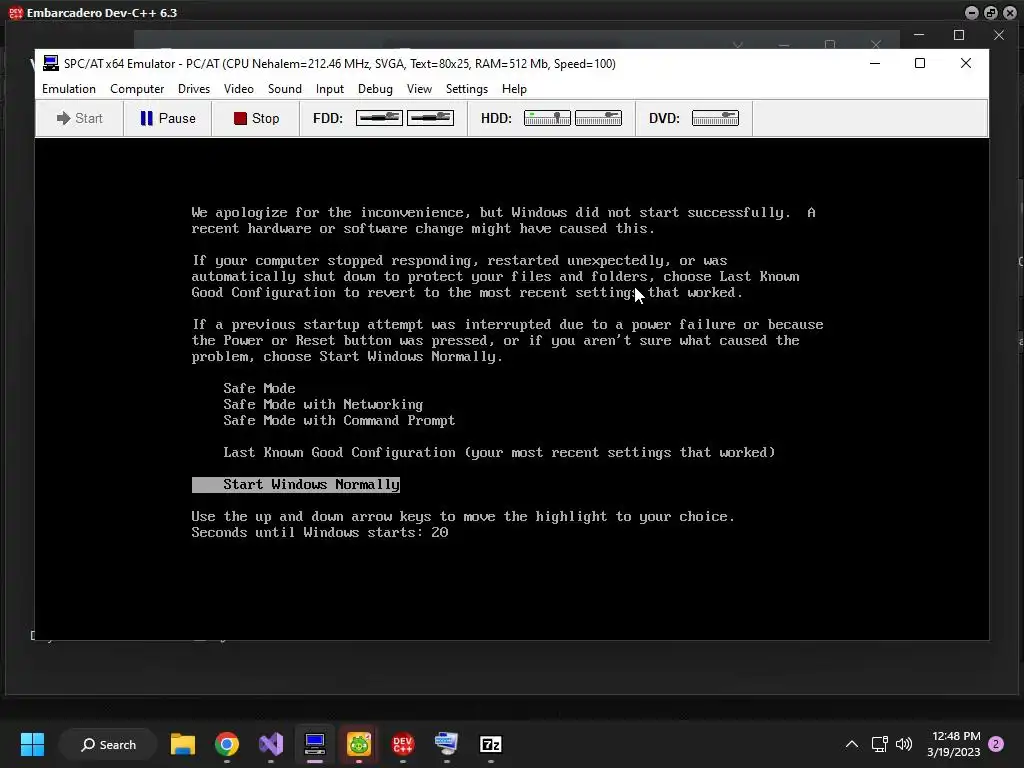This screenshot has width=1024, height=768.
Task: Open the Debug menu
Action: coord(375,89)
